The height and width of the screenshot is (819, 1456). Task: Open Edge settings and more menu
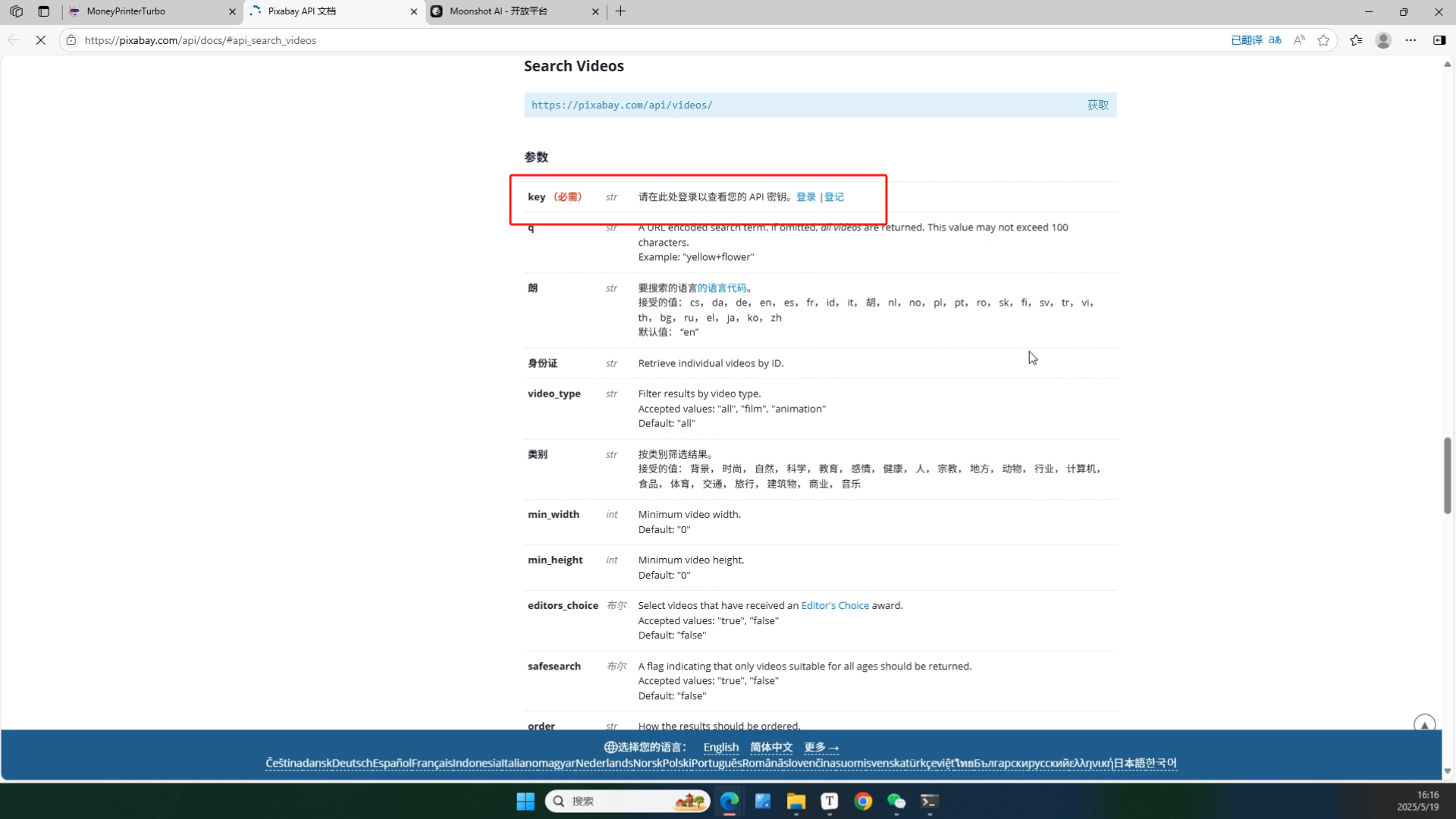pos(1410,40)
